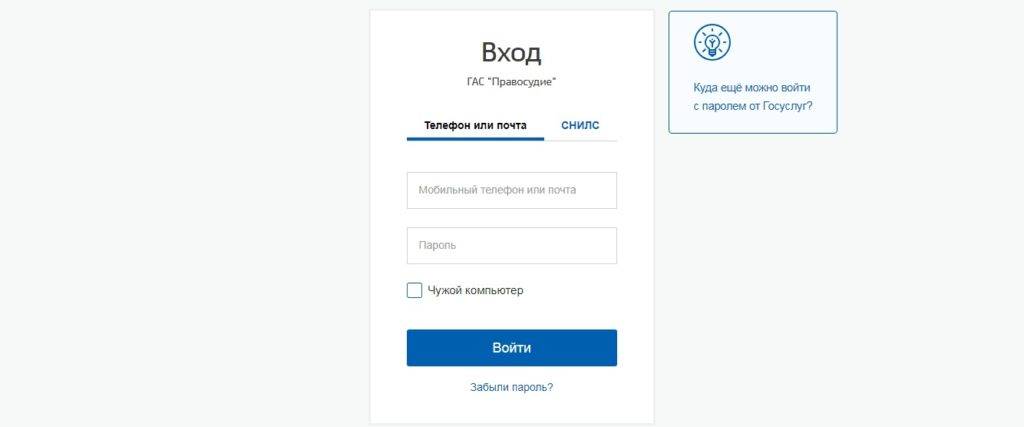Image resolution: width=1024 pixels, height=427 pixels.
Task: Enable the "Чужой компьютер" checkbox
Action: pos(414,290)
